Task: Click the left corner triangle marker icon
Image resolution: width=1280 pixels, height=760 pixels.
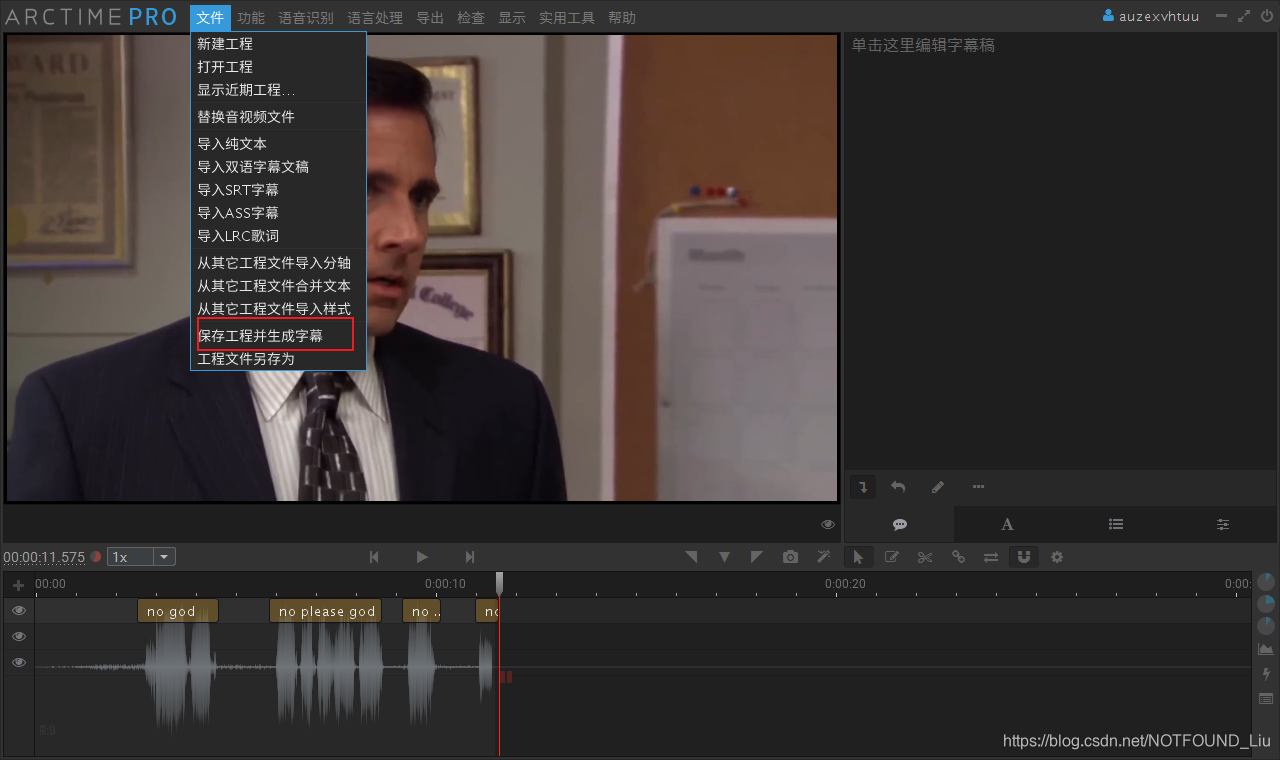Action: pos(691,557)
